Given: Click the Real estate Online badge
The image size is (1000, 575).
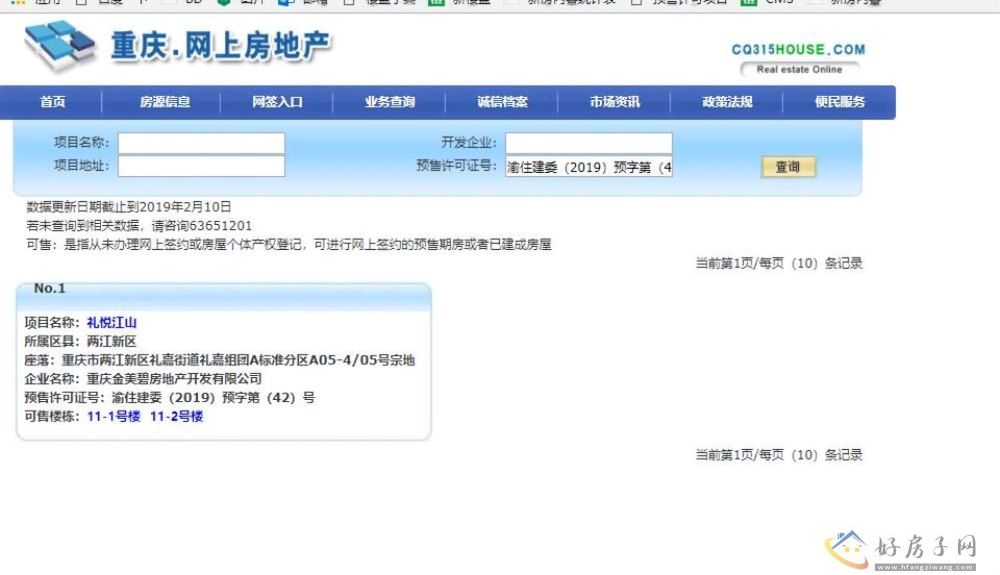Looking at the screenshot, I should [x=799, y=69].
